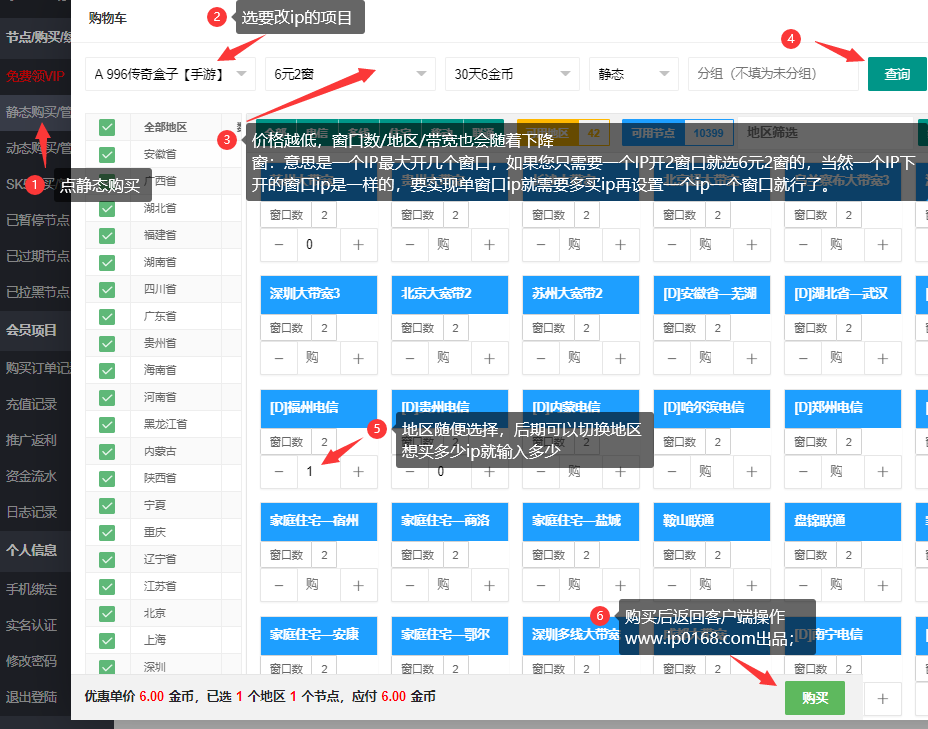This screenshot has height=729, width=928.
Task: Click plus on [D]郑州电信 card
Action: (882, 472)
